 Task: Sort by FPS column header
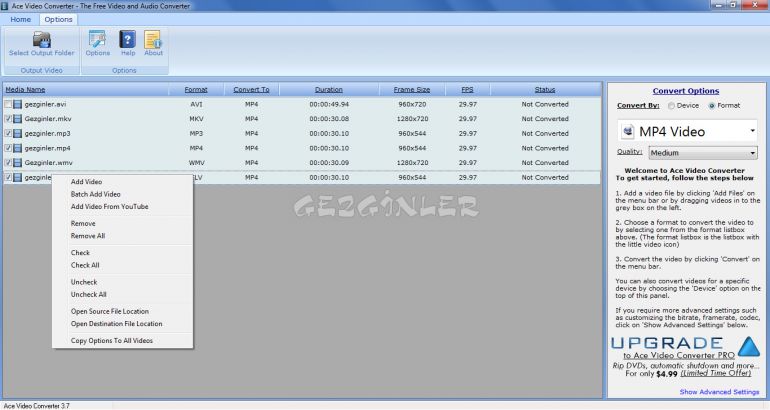[467, 89]
